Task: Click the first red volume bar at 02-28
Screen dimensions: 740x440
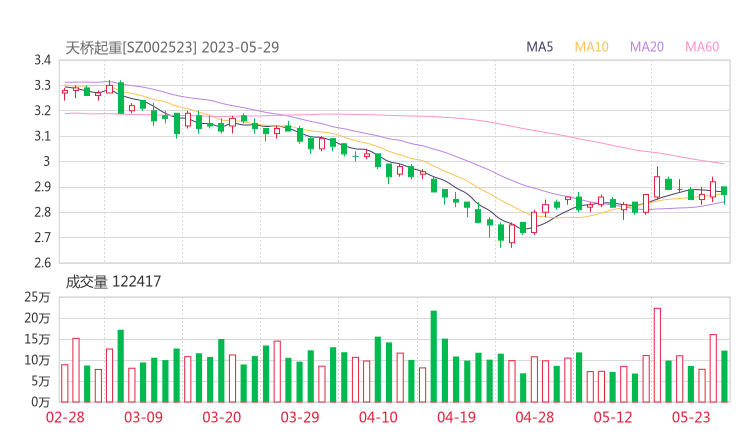Action: [65, 383]
